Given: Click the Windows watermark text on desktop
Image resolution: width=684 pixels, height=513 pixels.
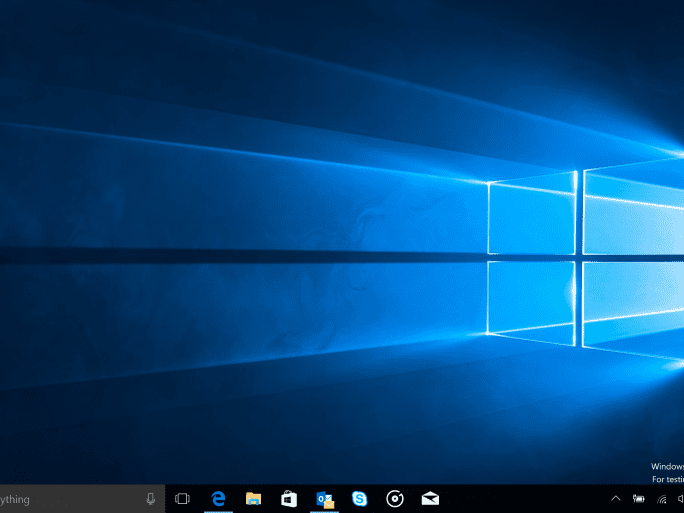Looking at the screenshot, I should (667, 466).
